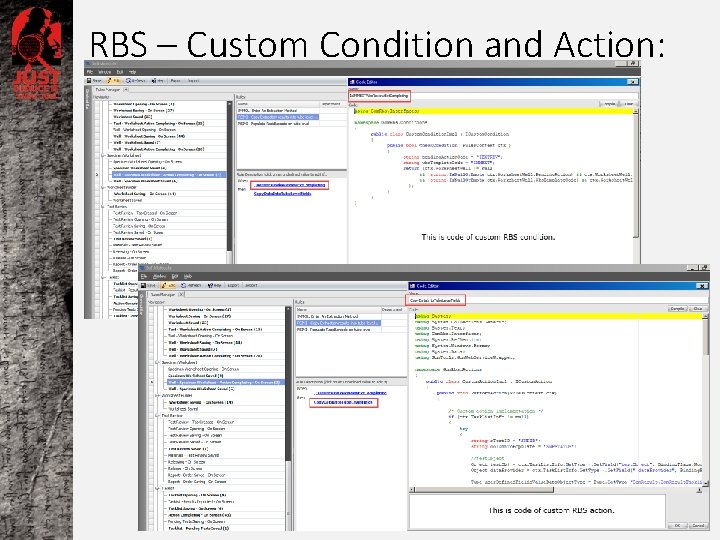The height and width of the screenshot is (540, 720).
Task: Click OK button in lower Code Editor
Action: [x=677, y=525]
